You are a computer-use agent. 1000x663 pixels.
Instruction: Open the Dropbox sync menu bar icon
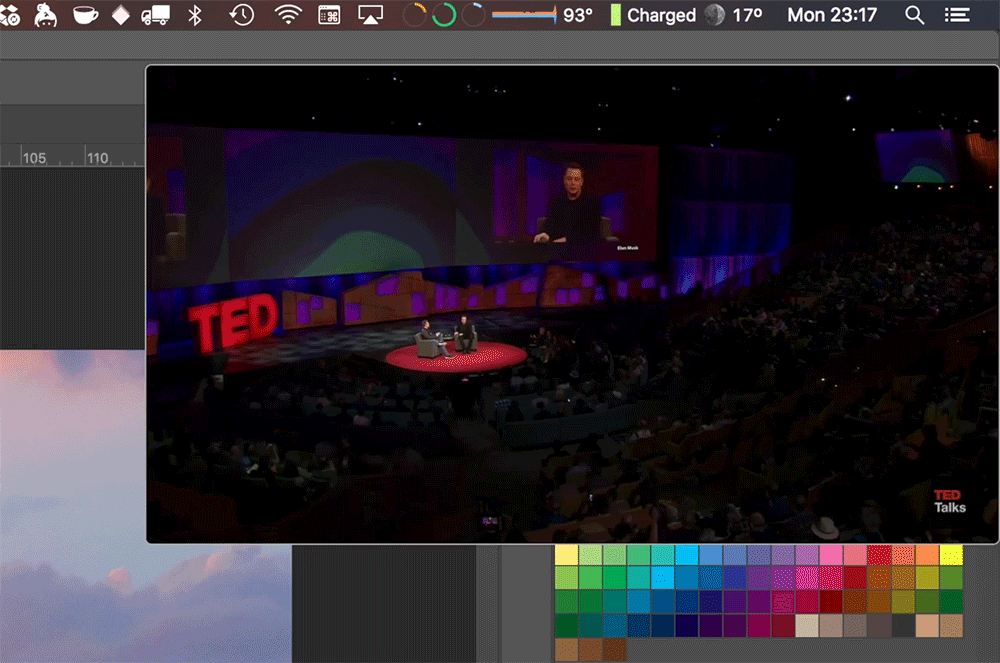tap(9, 15)
